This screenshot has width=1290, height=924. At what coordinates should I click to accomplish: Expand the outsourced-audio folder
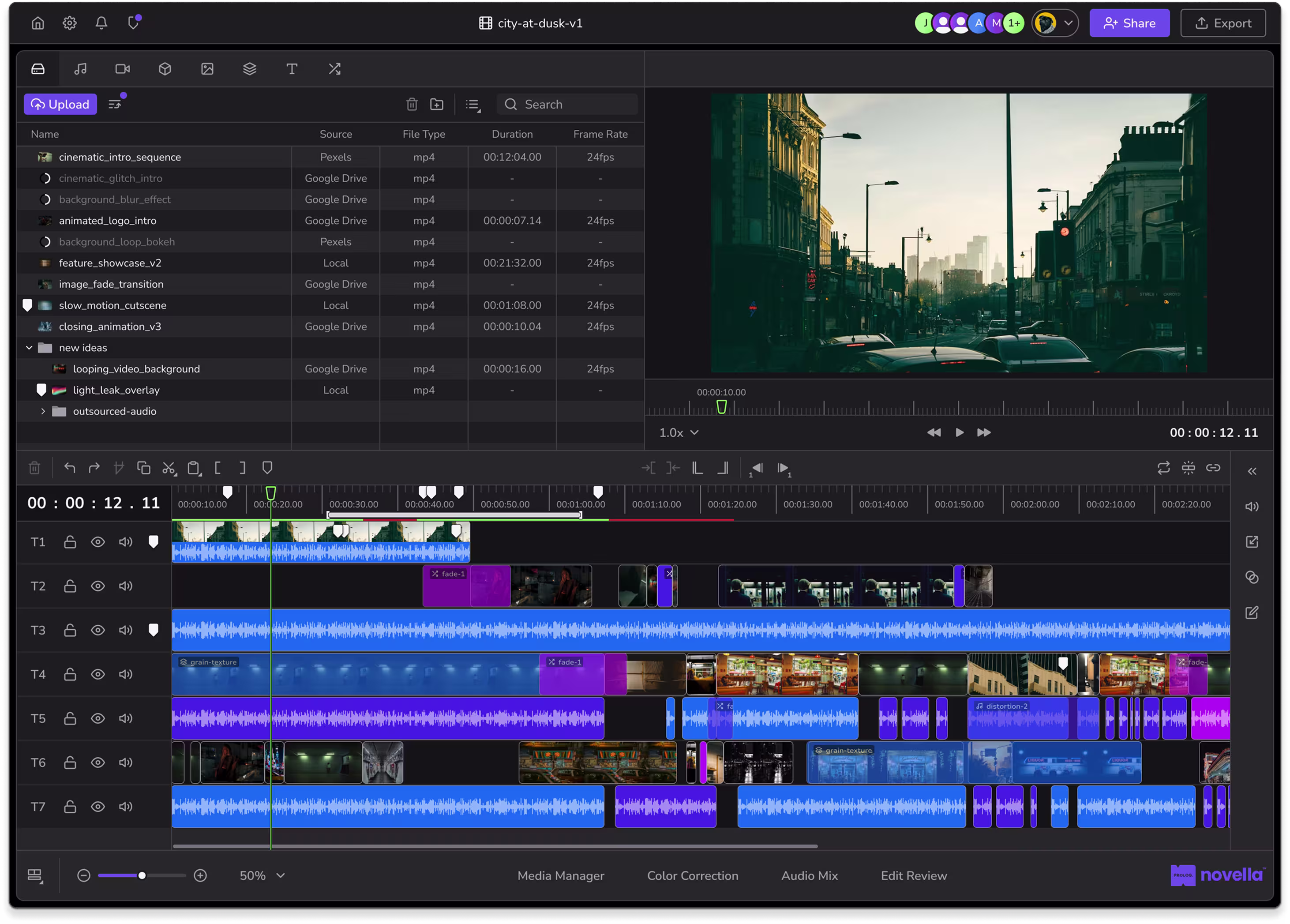43,411
